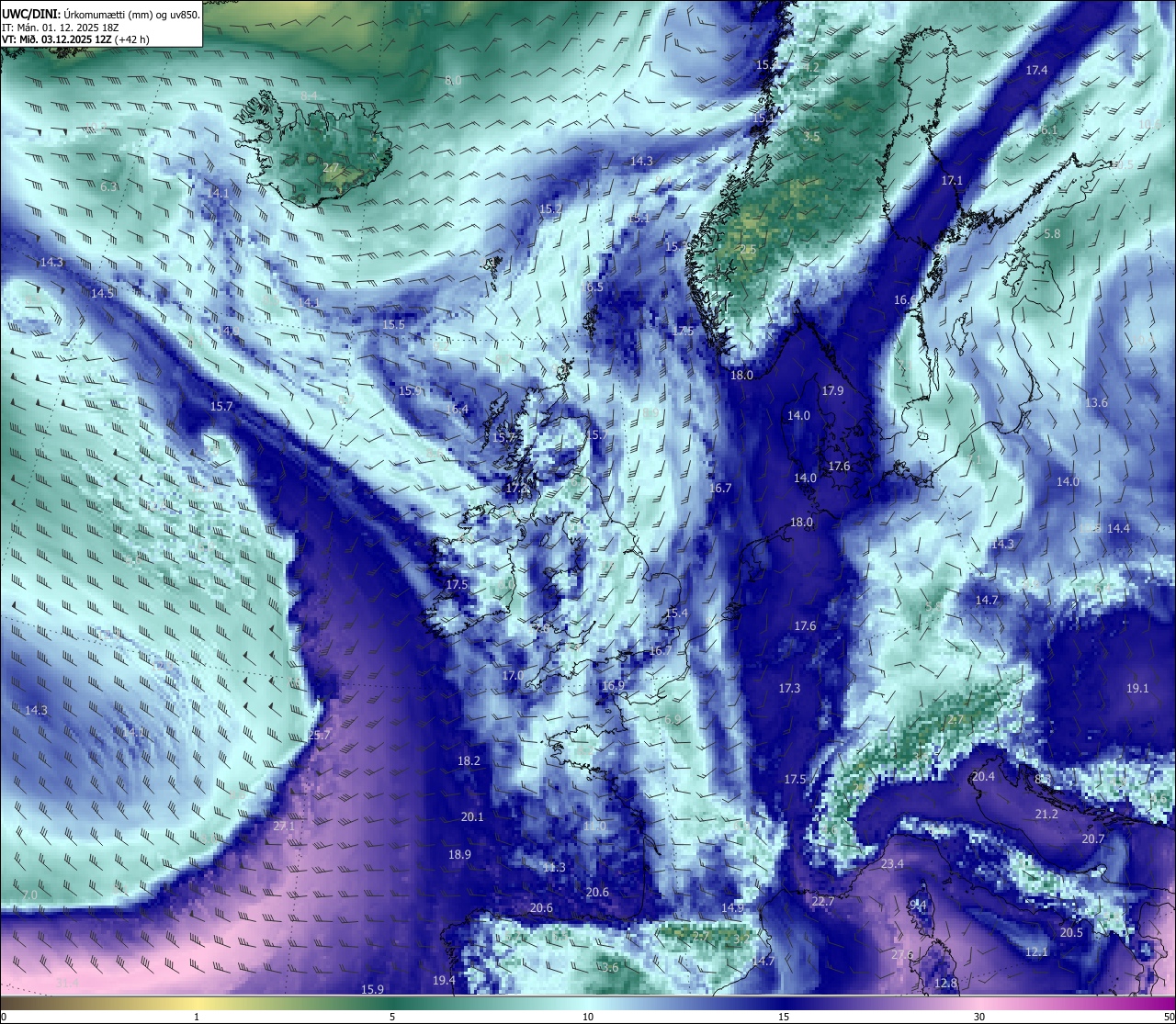Click the 21.2 value label
The image size is (1176, 1024).
point(1046,814)
